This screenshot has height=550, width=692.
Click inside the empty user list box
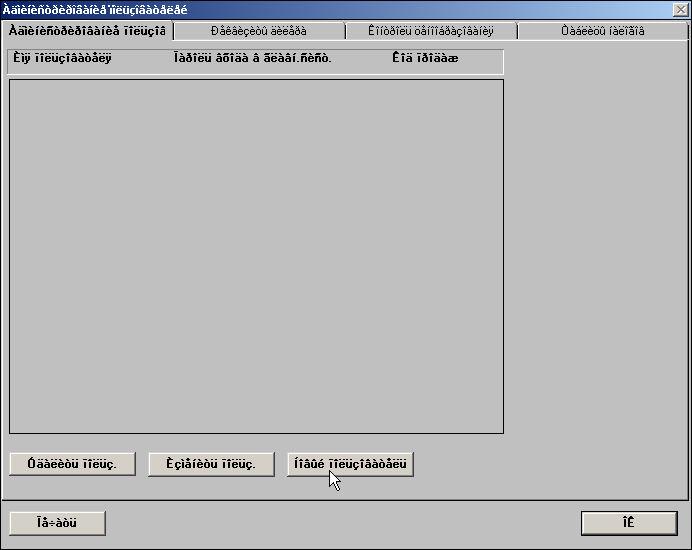(x=256, y=256)
